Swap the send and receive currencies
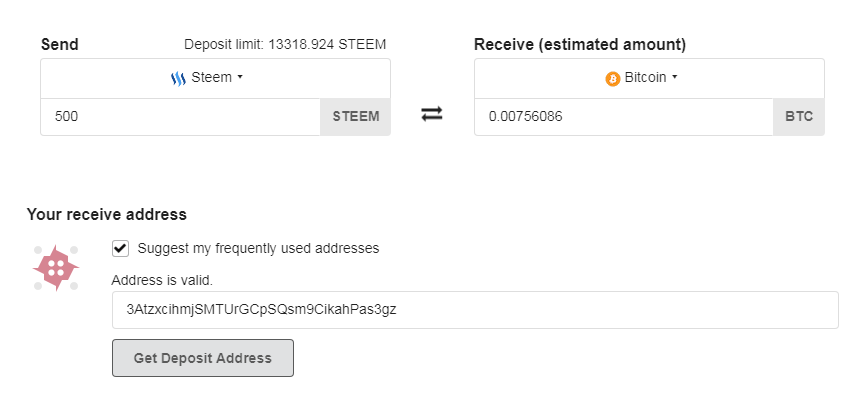This screenshot has width=858, height=395. pos(432,114)
